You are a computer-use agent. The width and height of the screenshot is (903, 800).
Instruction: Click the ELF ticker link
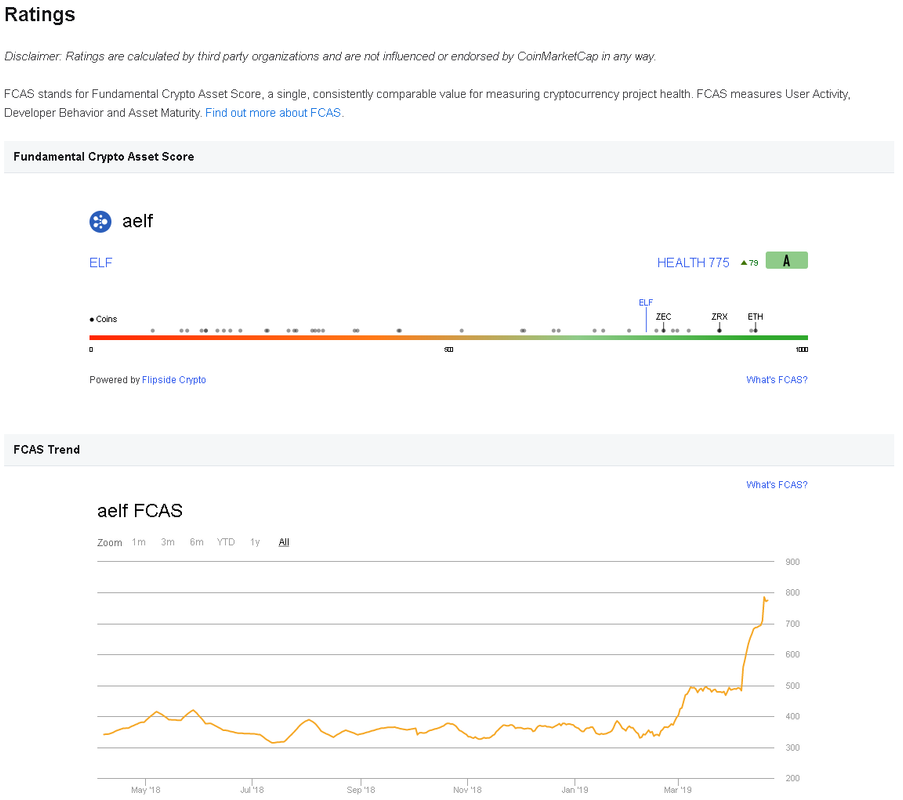click(x=101, y=263)
